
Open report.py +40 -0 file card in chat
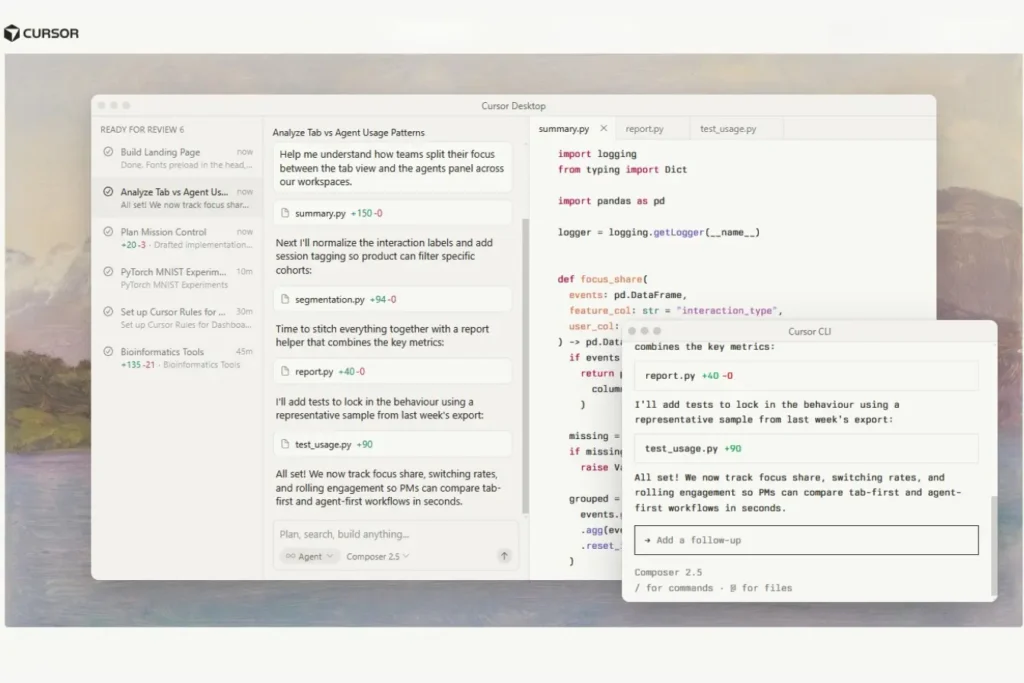392,371
